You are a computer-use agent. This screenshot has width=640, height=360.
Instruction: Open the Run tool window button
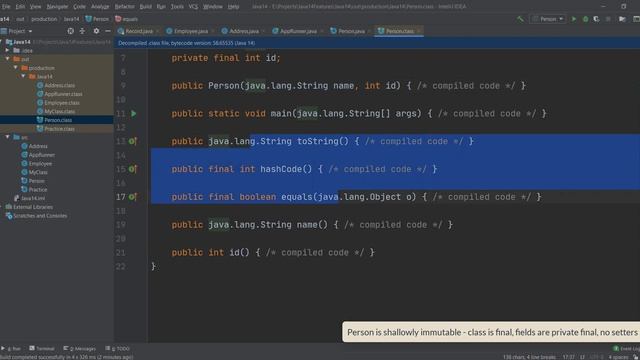11,349
